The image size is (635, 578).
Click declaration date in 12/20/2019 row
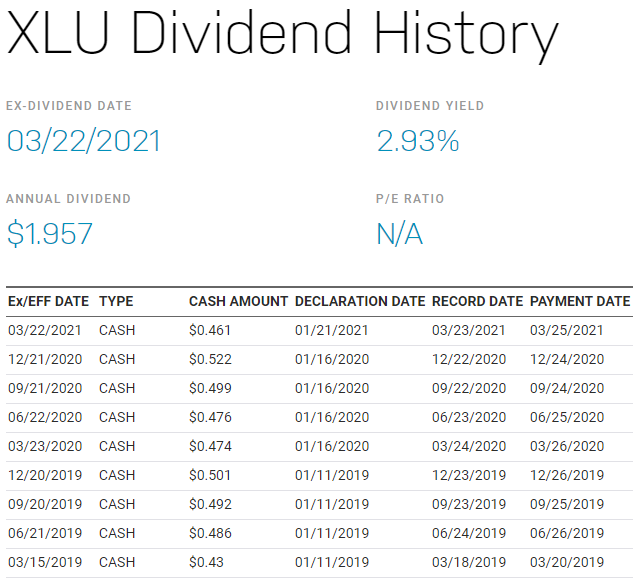tap(332, 475)
